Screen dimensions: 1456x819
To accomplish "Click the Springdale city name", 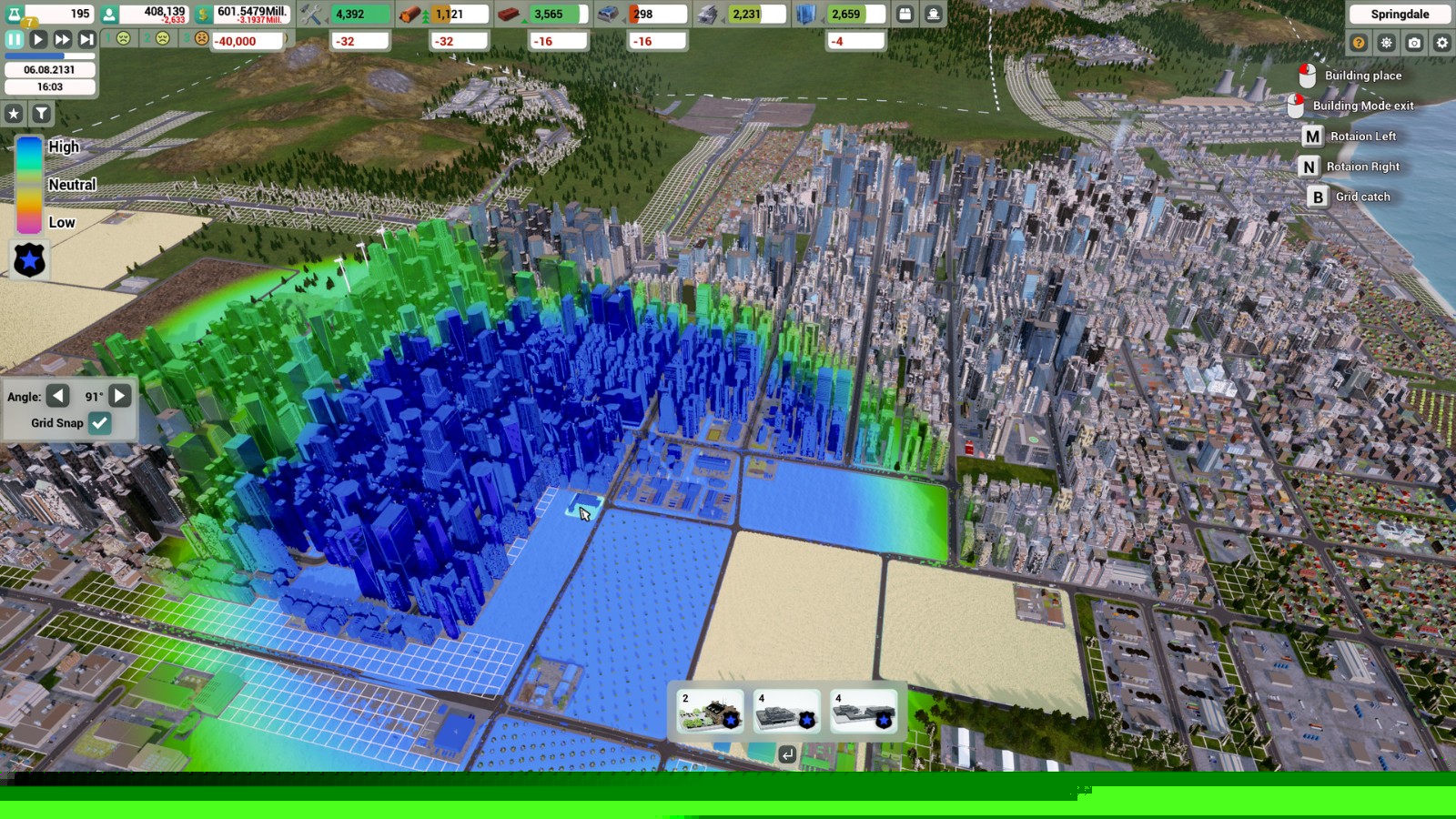I will tap(1400, 15).
